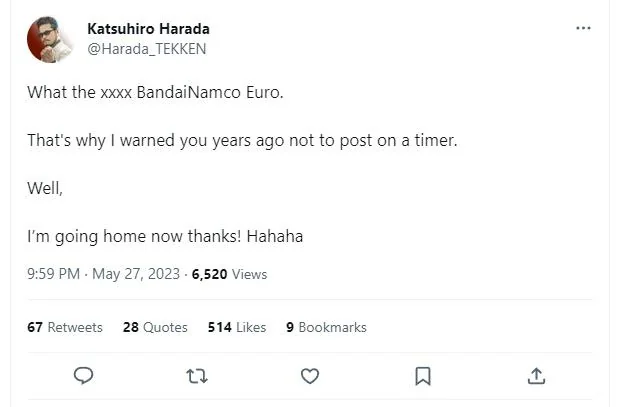Open the three-dot more options menu
This screenshot has height=407, width=625.
click(584, 29)
